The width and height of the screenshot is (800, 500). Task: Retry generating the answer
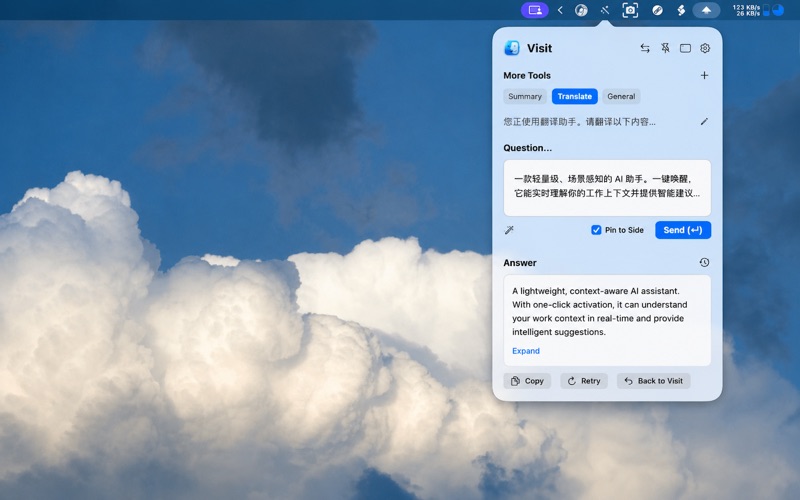[584, 381]
